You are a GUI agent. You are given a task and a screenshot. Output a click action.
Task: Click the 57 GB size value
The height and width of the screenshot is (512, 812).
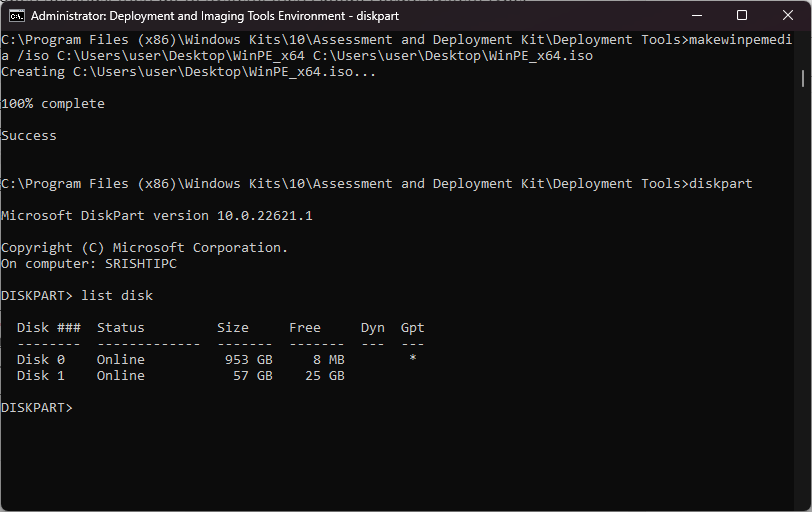252,376
